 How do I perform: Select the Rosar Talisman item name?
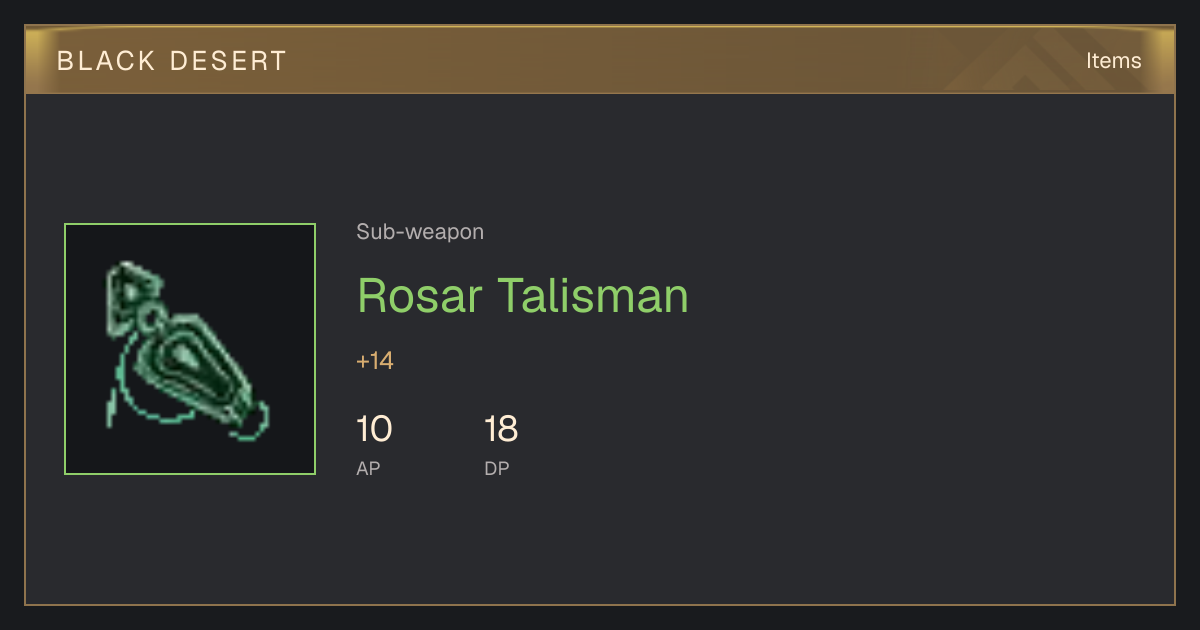pyautogui.click(x=523, y=295)
